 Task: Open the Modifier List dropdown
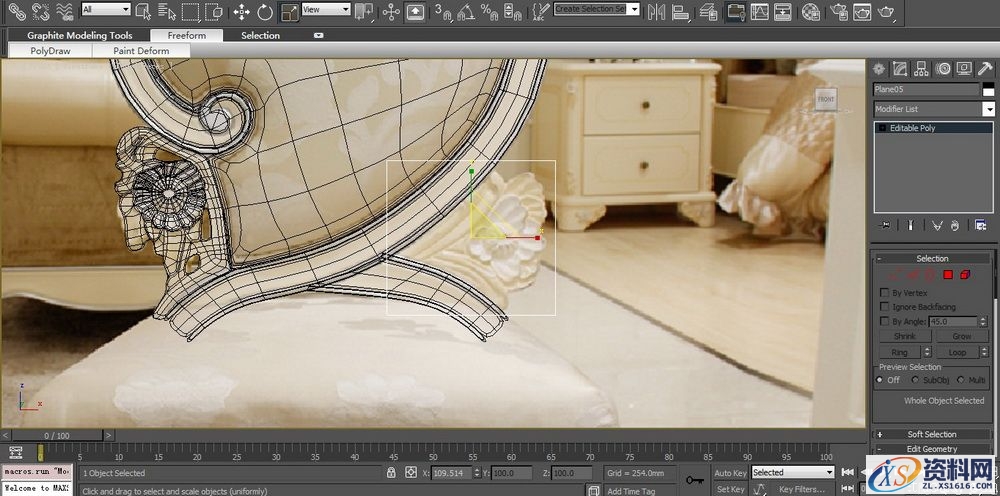click(x=988, y=109)
